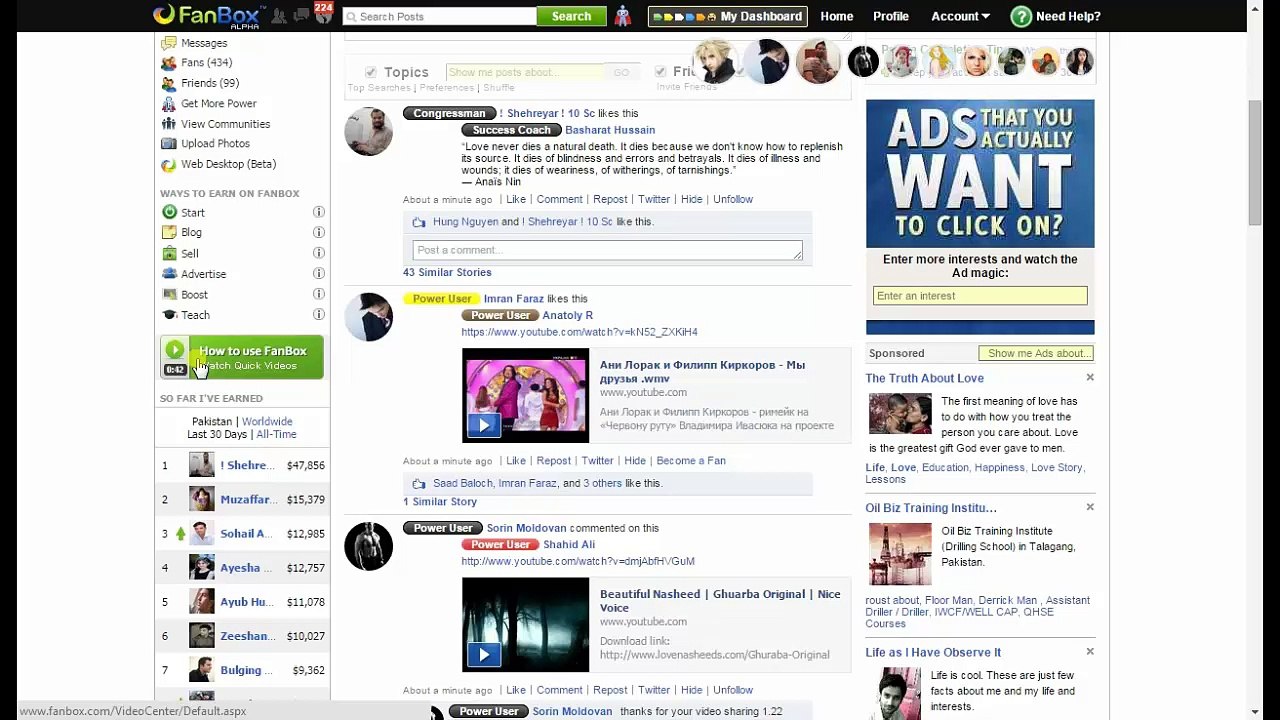Viewport: 1280px width, 720px height.
Task: Toggle the Friends filter checkbox
Action: click(660, 72)
